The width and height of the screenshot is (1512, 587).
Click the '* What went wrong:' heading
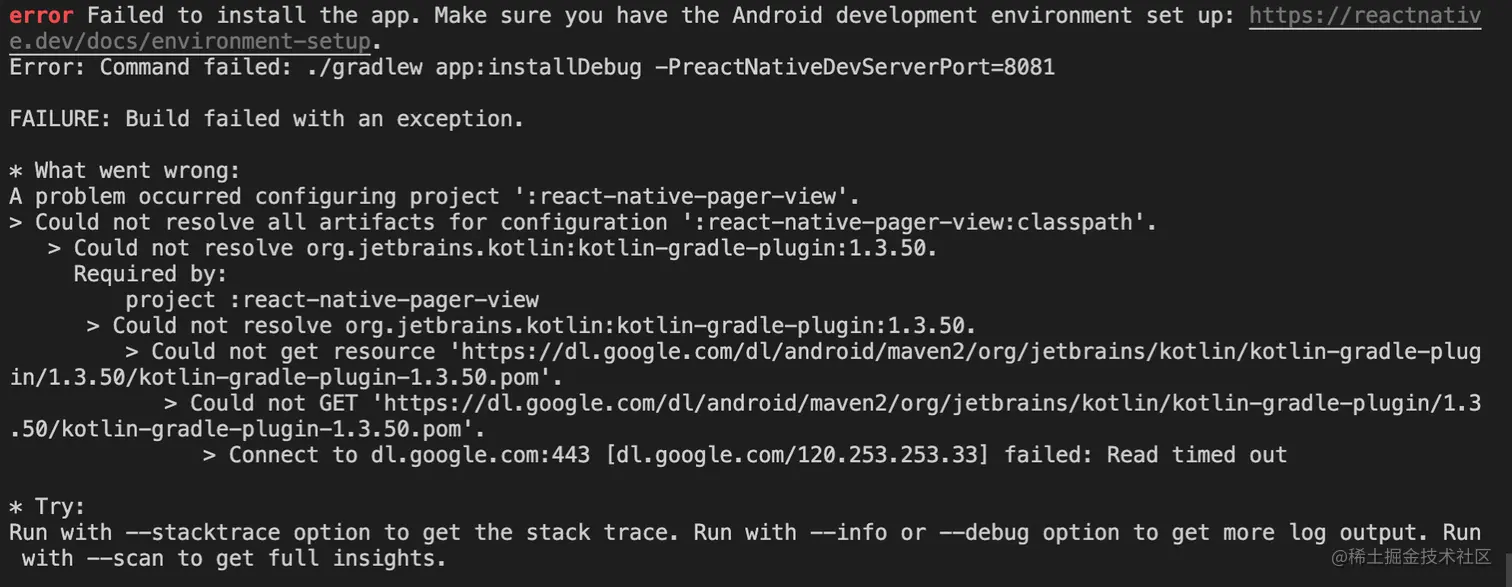[124, 171]
